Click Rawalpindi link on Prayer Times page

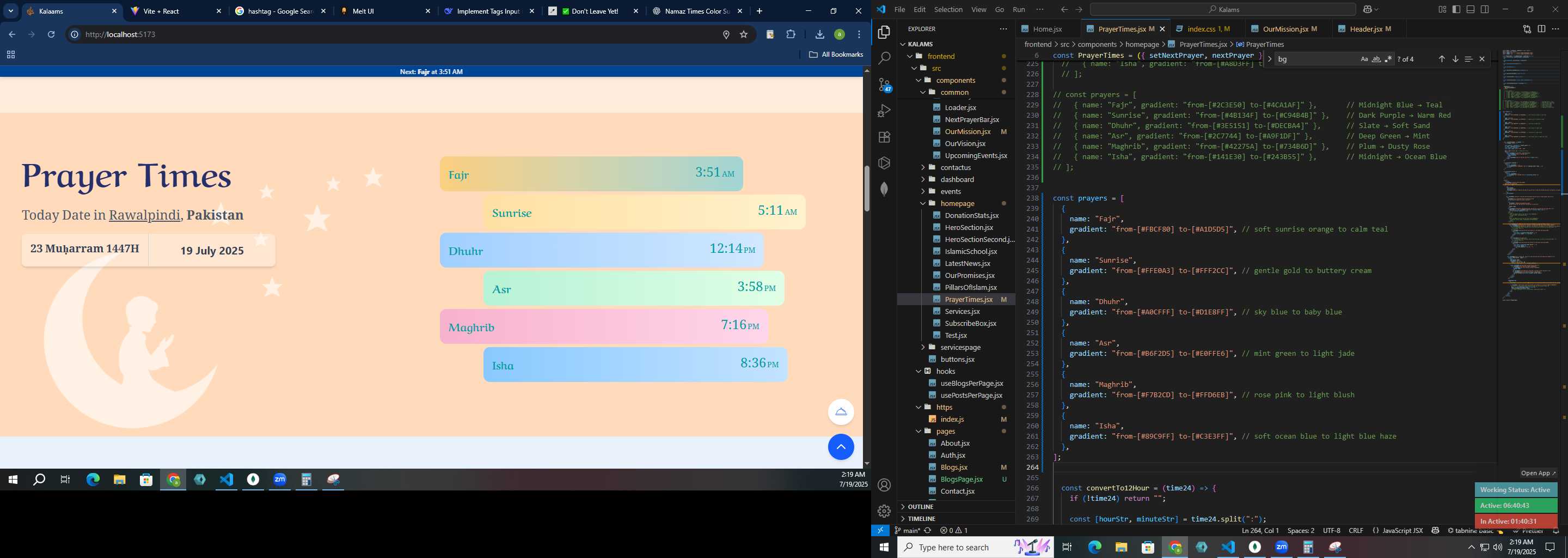point(144,215)
